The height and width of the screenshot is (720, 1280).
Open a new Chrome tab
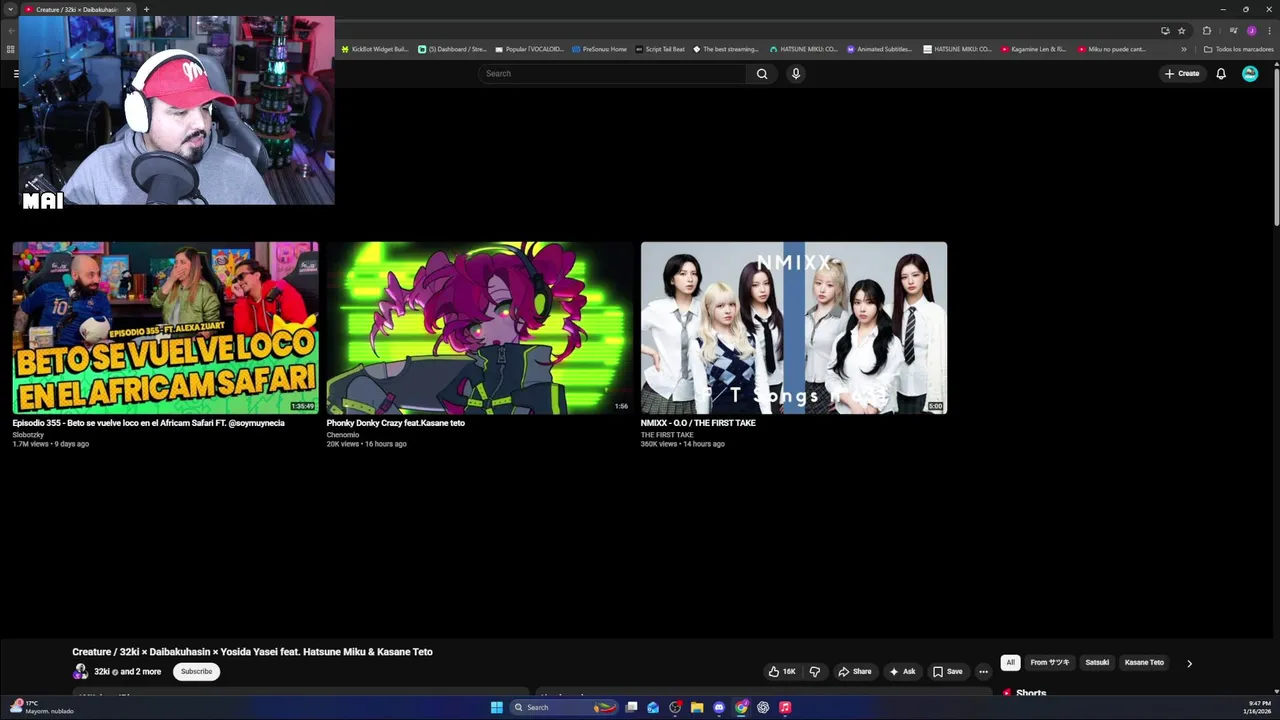146,9
